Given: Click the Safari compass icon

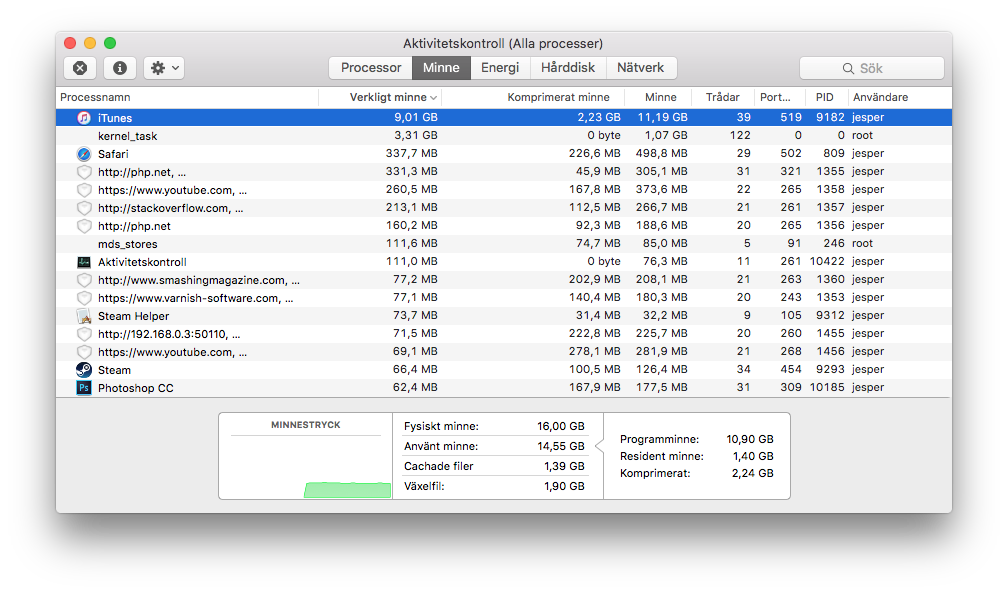Looking at the screenshot, I should pyautogui.click(x=84, y=154).
